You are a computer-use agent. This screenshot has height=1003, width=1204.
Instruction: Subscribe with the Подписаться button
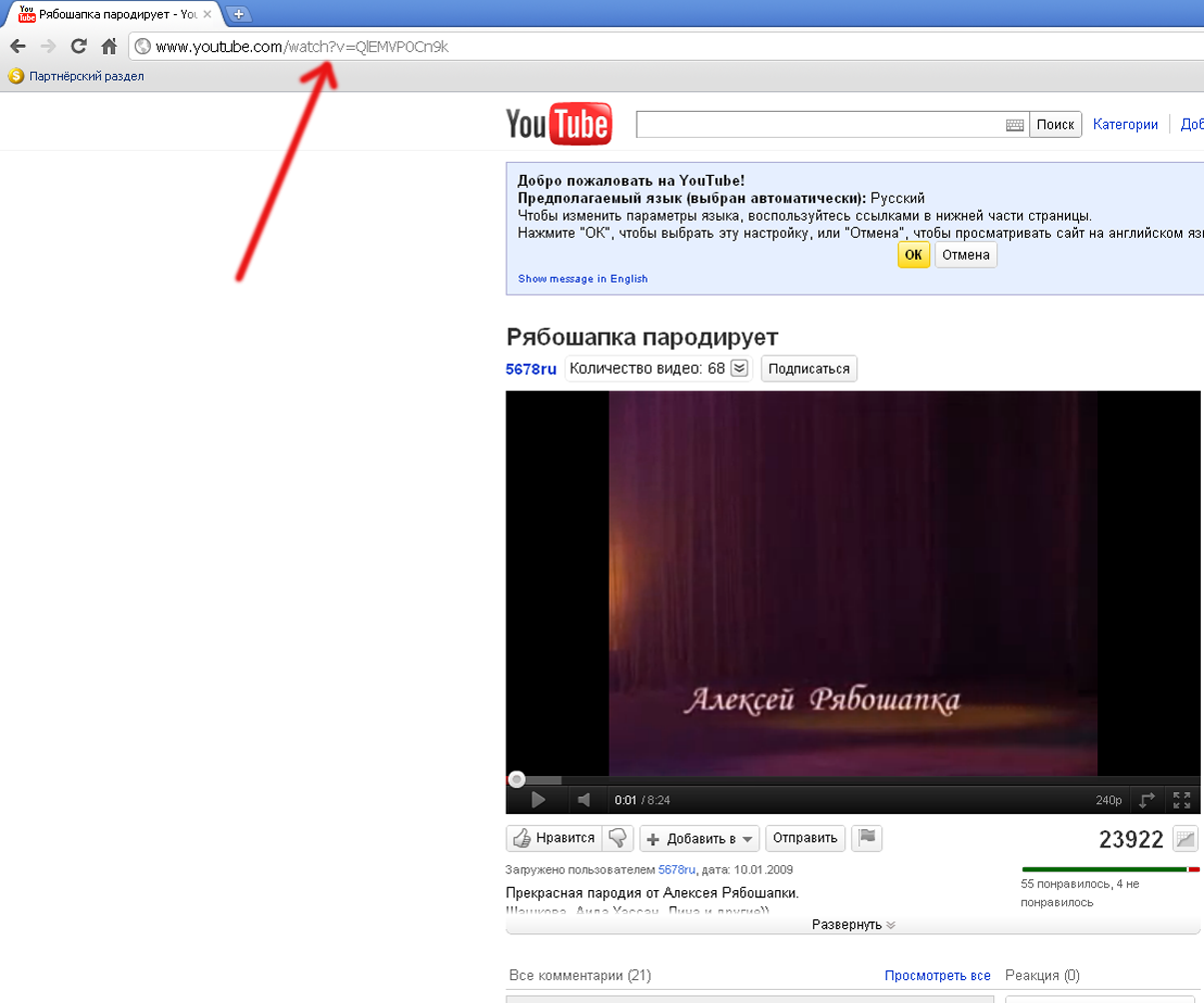809,369
